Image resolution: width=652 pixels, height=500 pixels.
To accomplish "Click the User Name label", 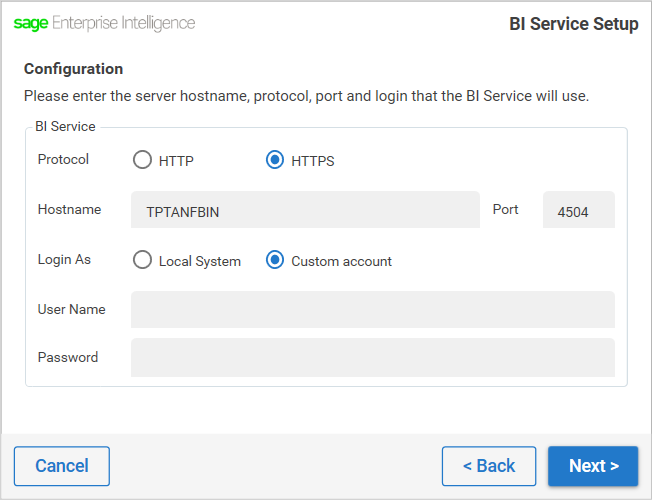I will point(72,309).
